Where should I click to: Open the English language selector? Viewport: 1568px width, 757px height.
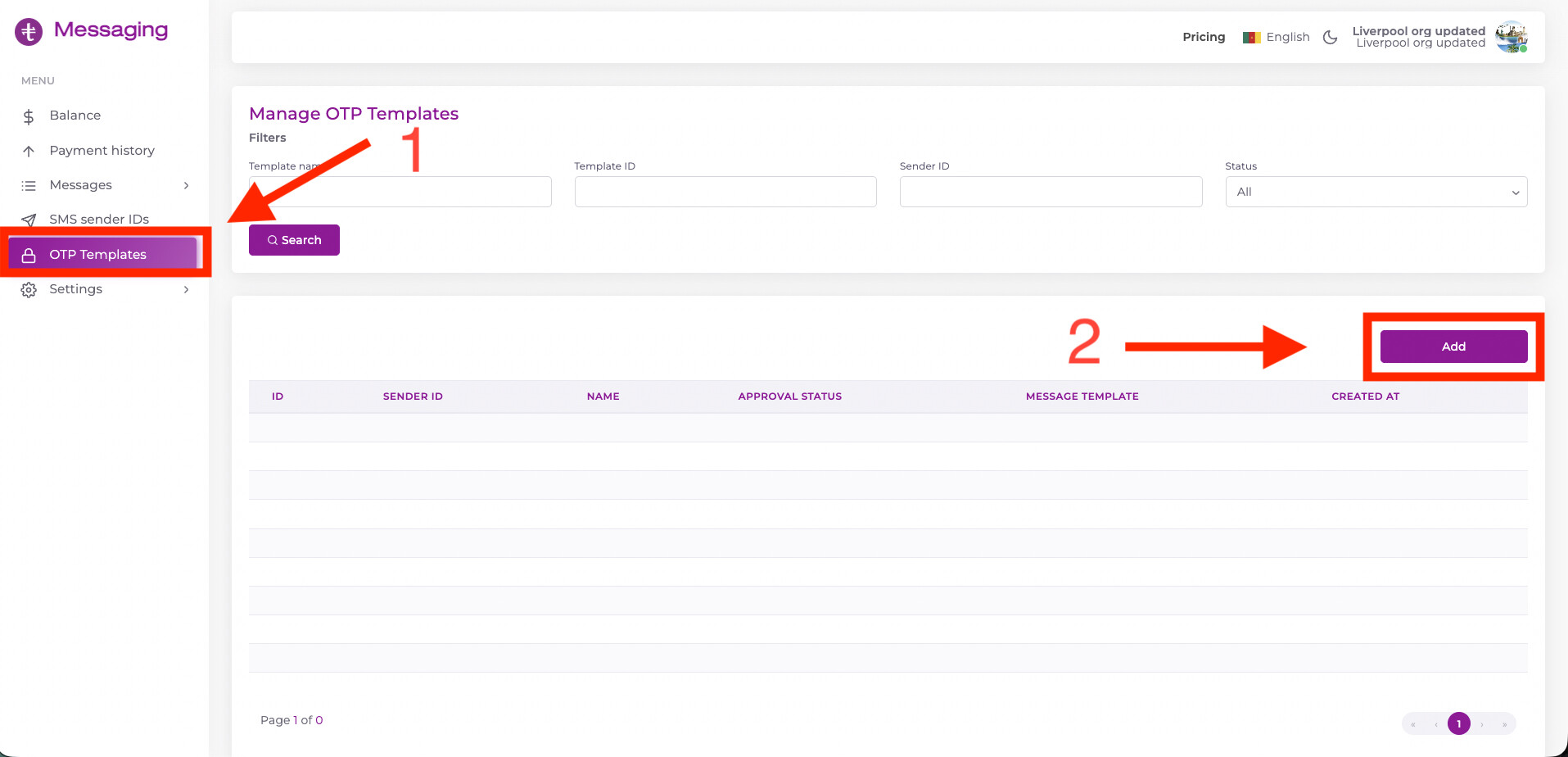pos(1277,37)
